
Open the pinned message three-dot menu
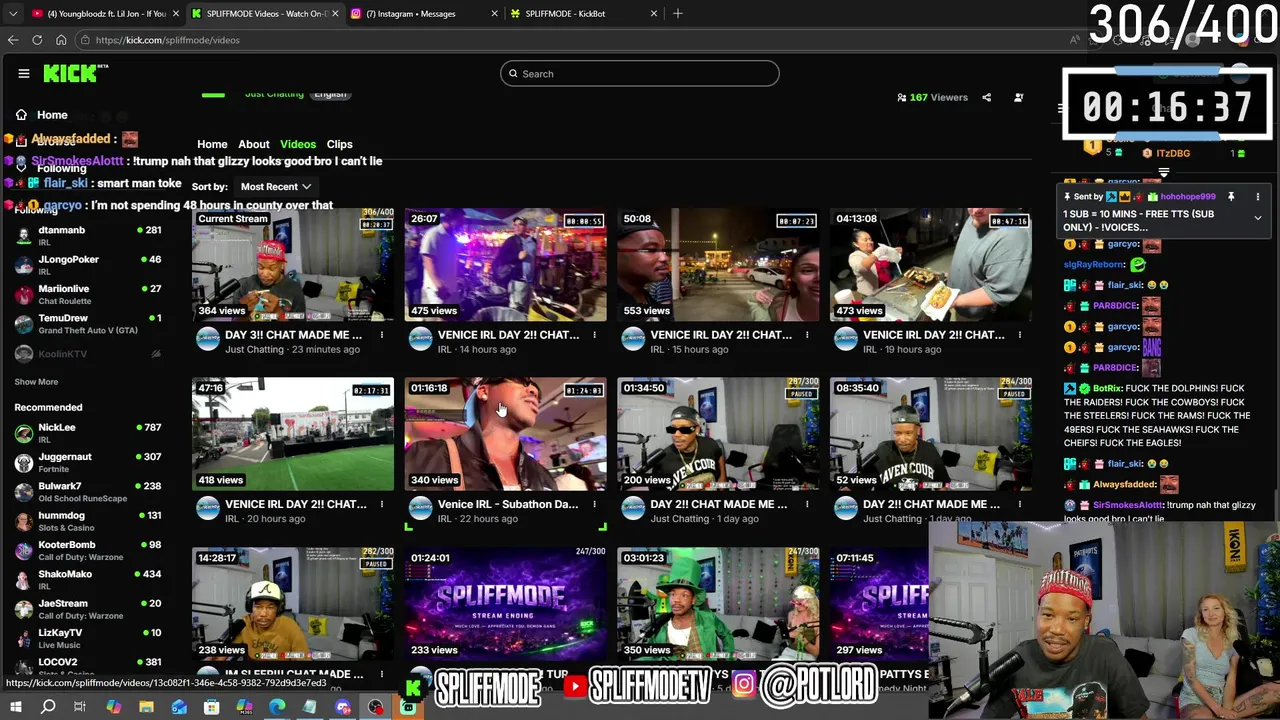[1258, 197]
